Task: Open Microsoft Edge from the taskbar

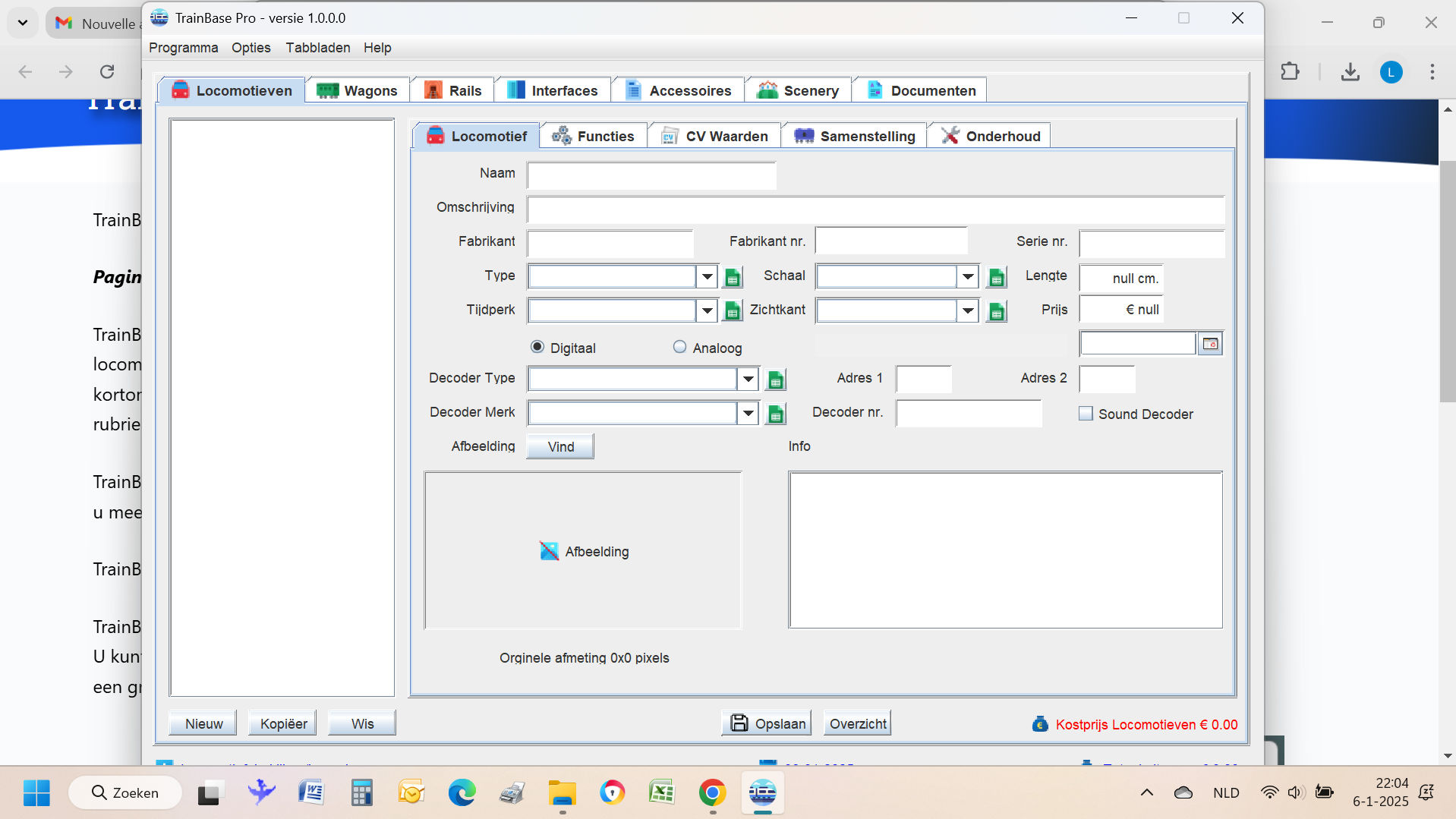Action: [x=462, y=792]
